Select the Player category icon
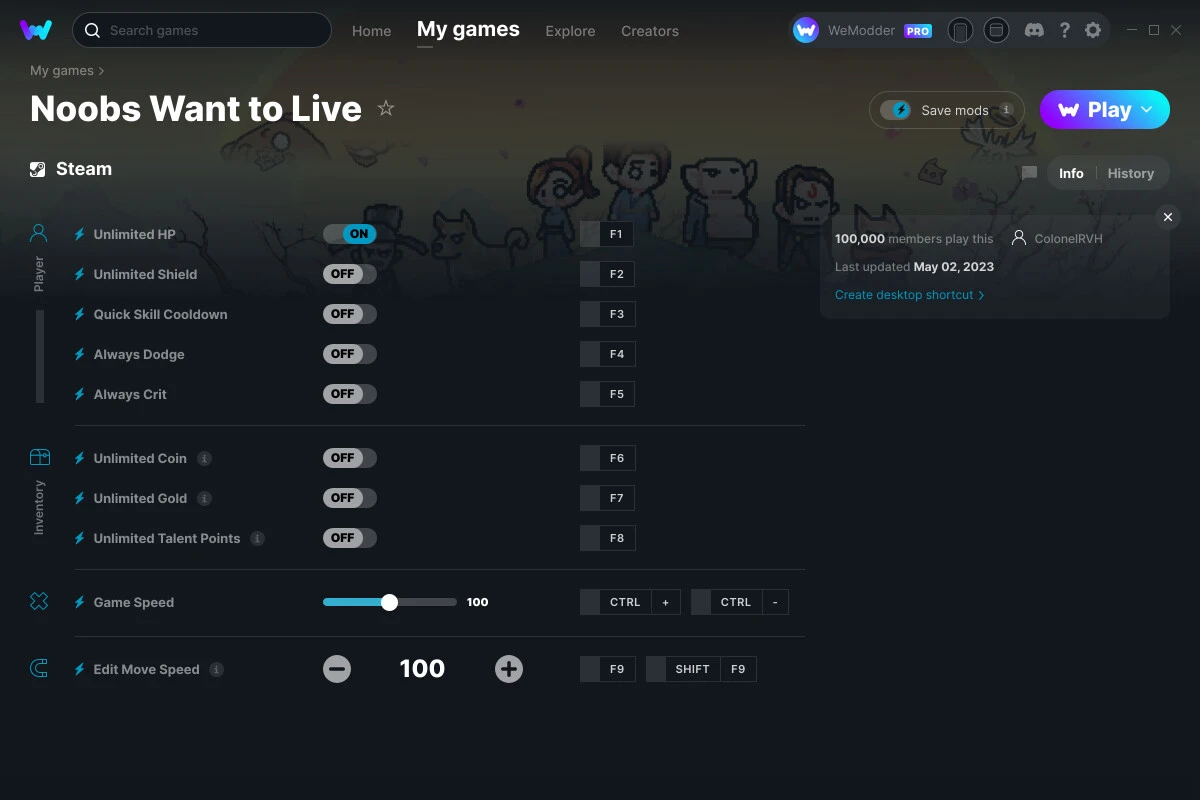Image resolution: width=1200 pixels, height=800 pixels. click(39, 234)
